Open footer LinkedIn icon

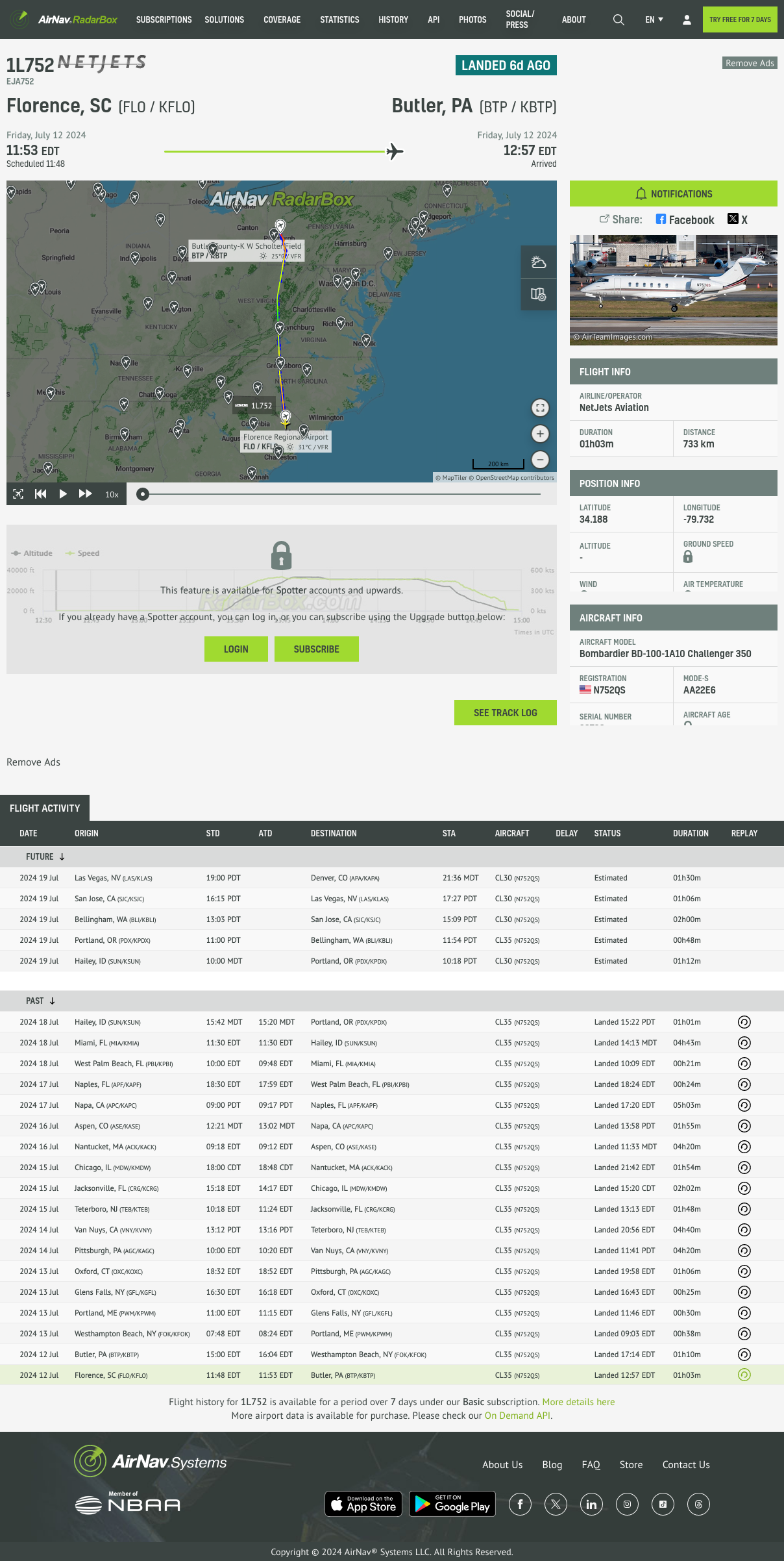(x=591, y=1504)
